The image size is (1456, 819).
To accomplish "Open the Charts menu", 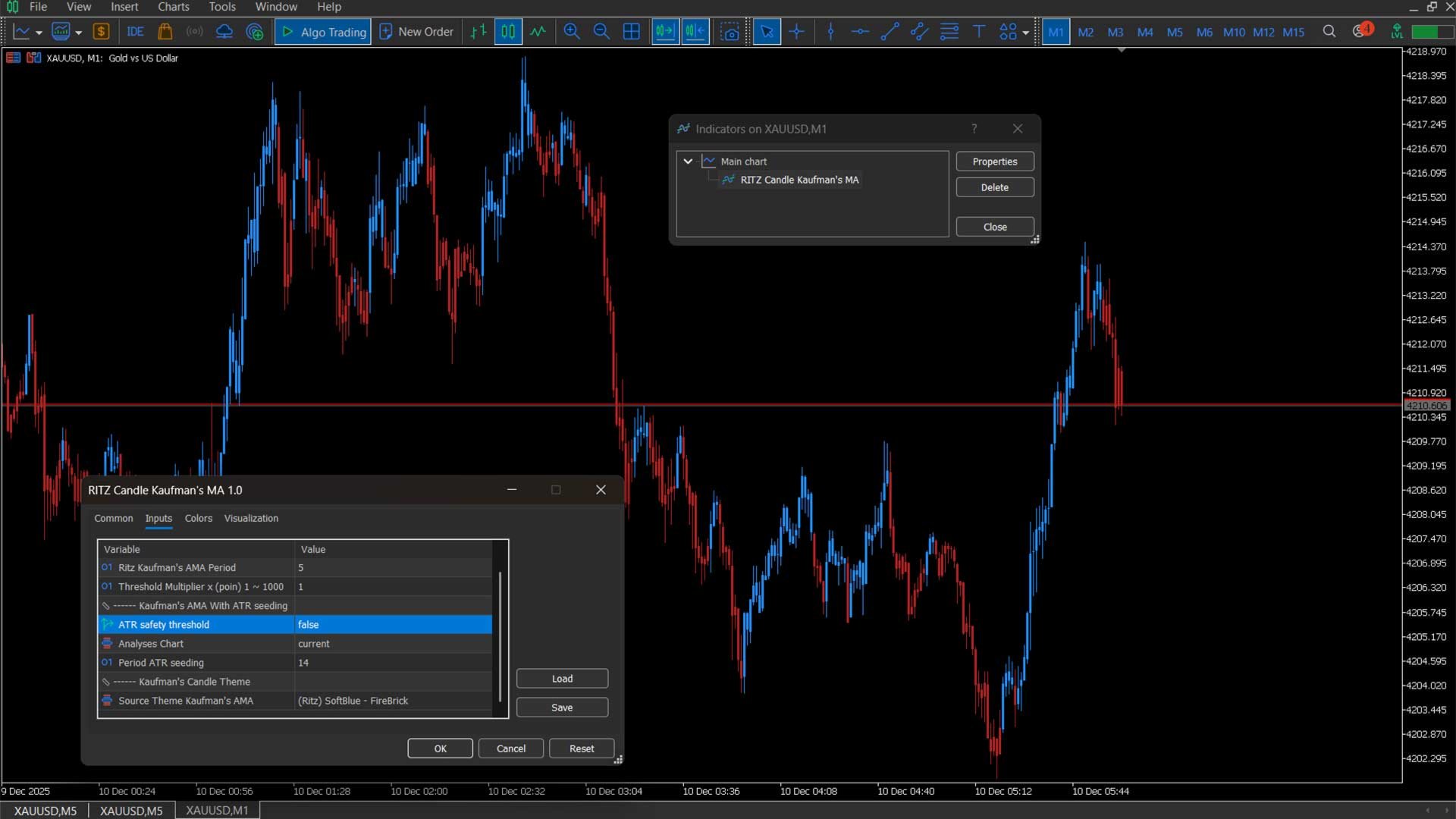I will click(173, 7).
